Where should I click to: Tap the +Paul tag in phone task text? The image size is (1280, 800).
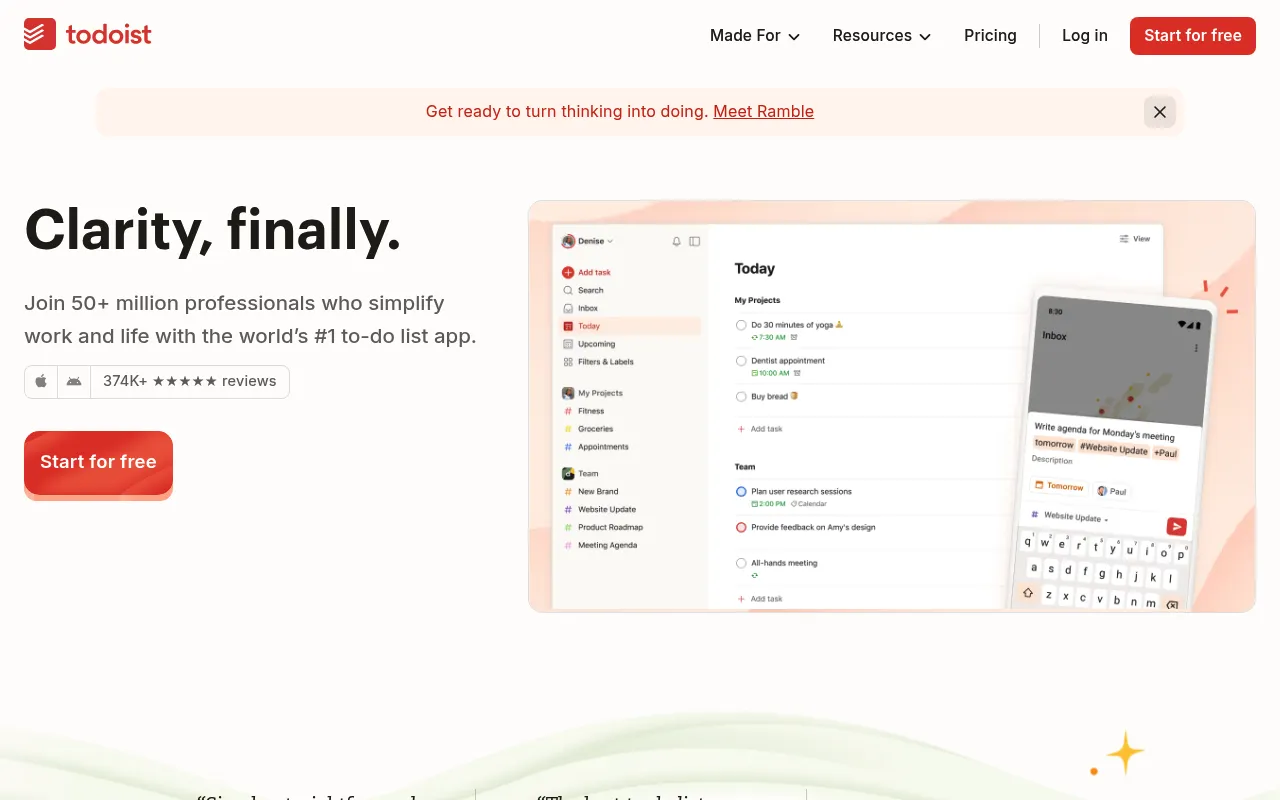tap(1165, 453)
